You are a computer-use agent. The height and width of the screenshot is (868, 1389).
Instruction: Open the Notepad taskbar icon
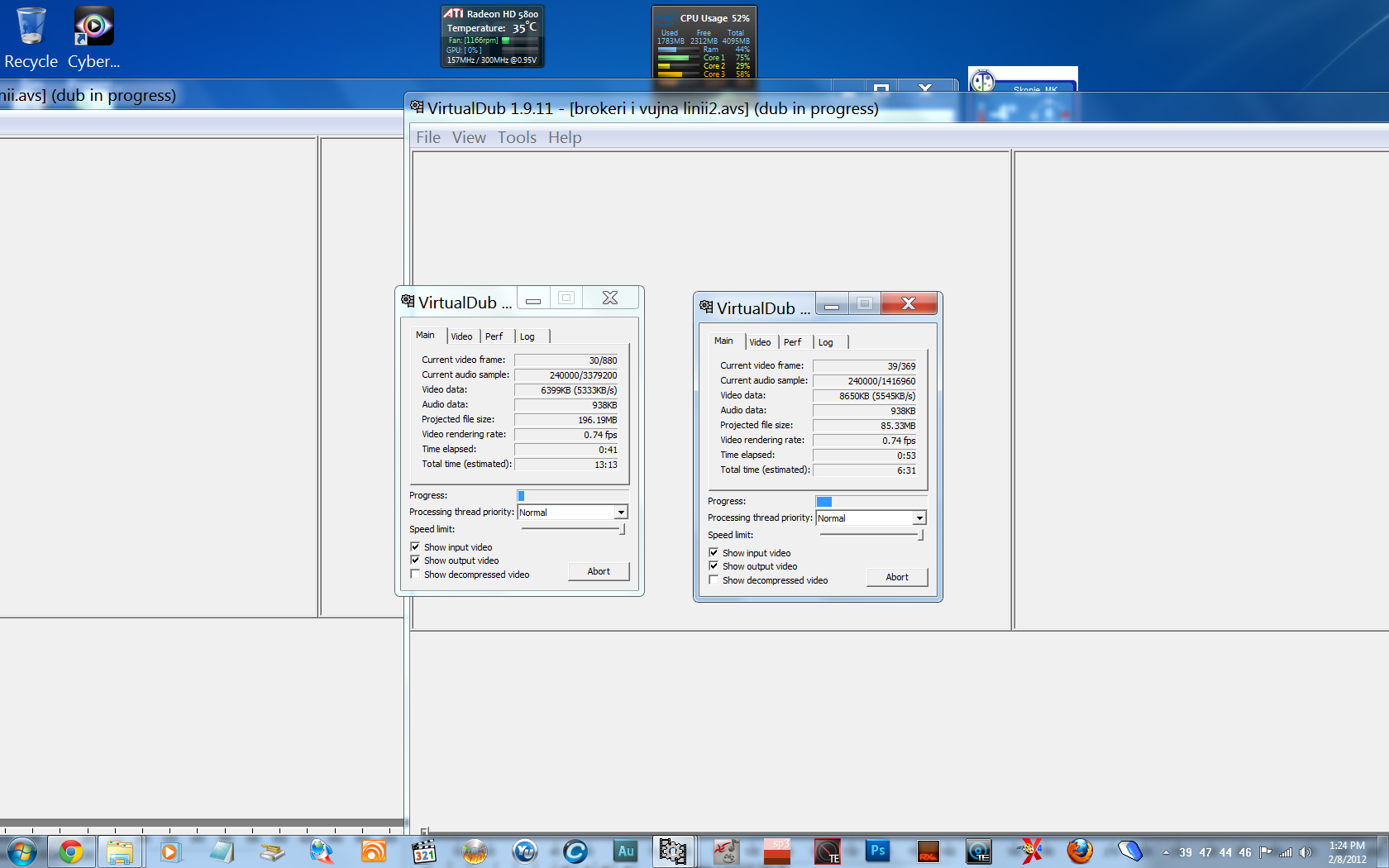click(x=221, y=851)
